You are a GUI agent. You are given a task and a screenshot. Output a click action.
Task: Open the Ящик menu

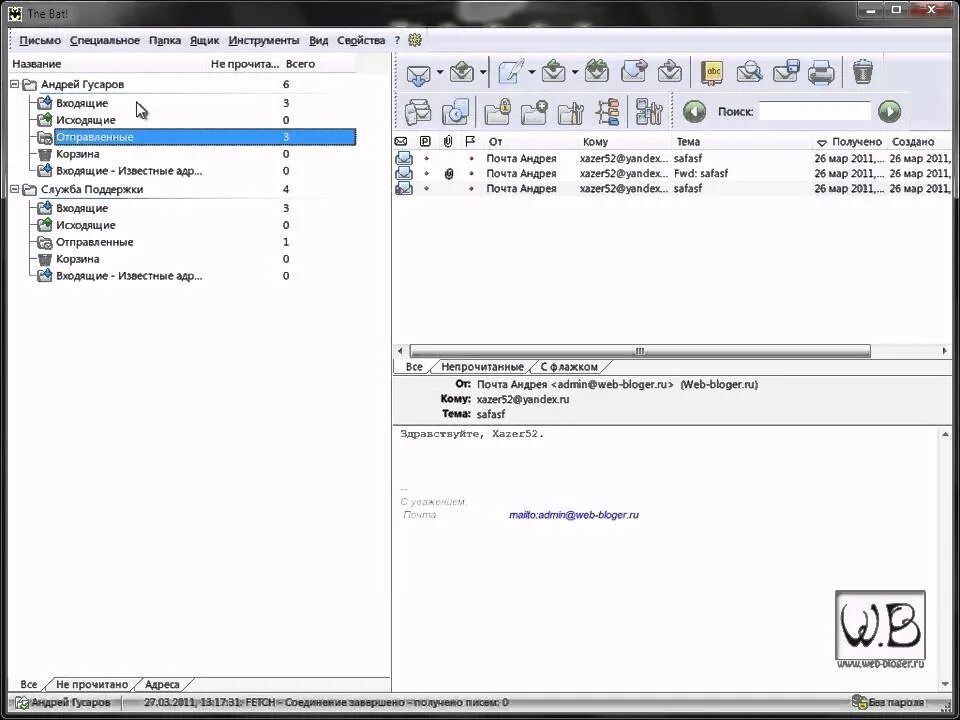coord(204,40)
